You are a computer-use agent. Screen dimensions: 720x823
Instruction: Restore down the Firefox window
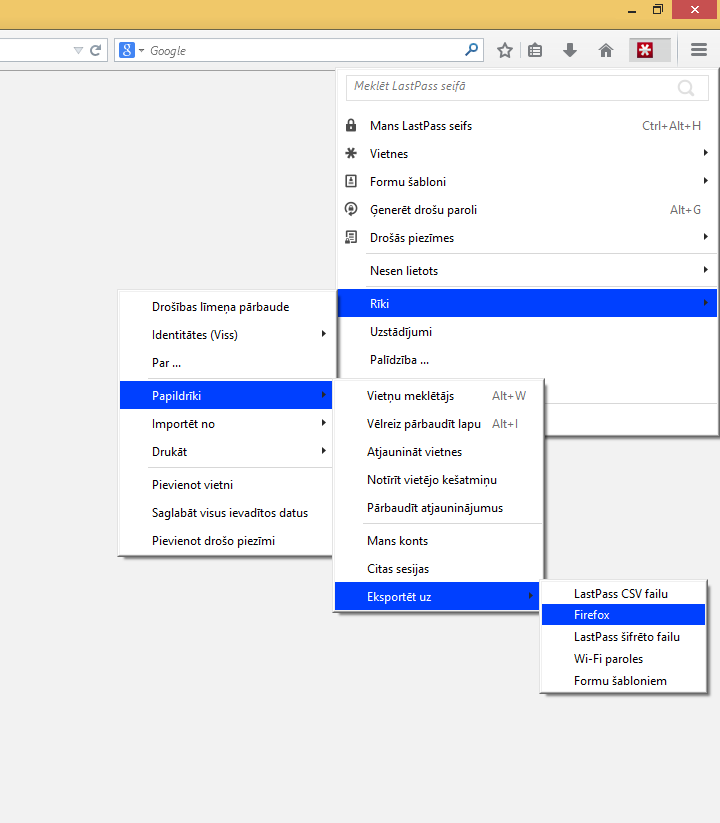658,9
